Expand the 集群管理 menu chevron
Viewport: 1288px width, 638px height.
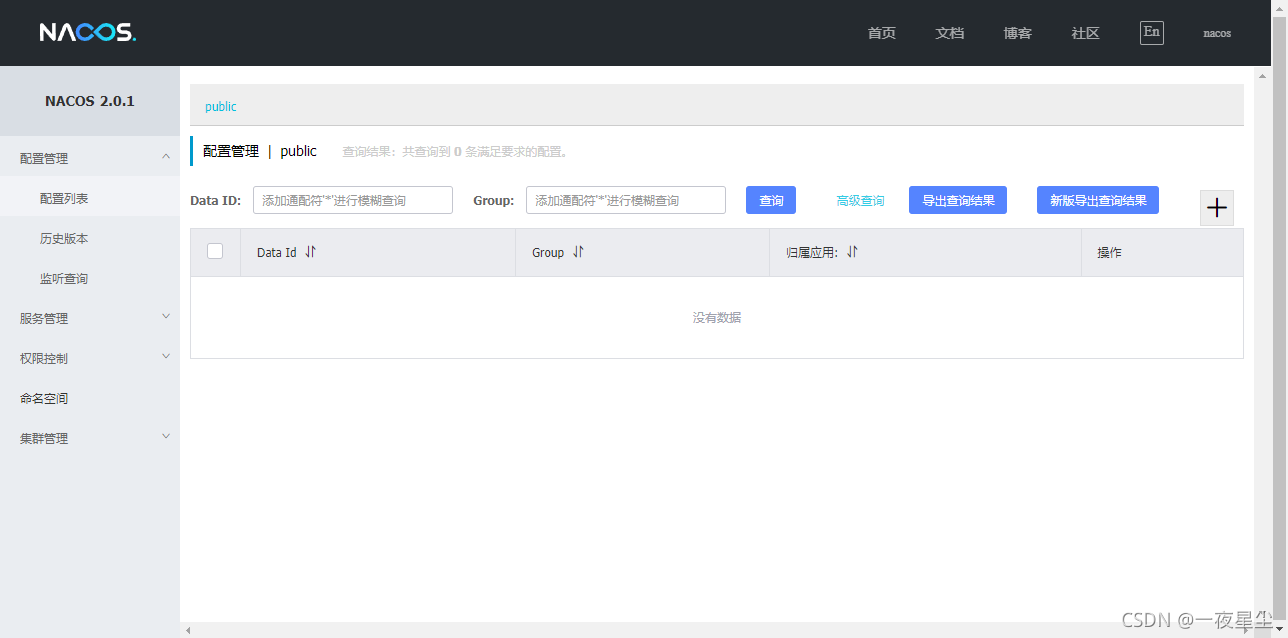[x=166, y=436]
